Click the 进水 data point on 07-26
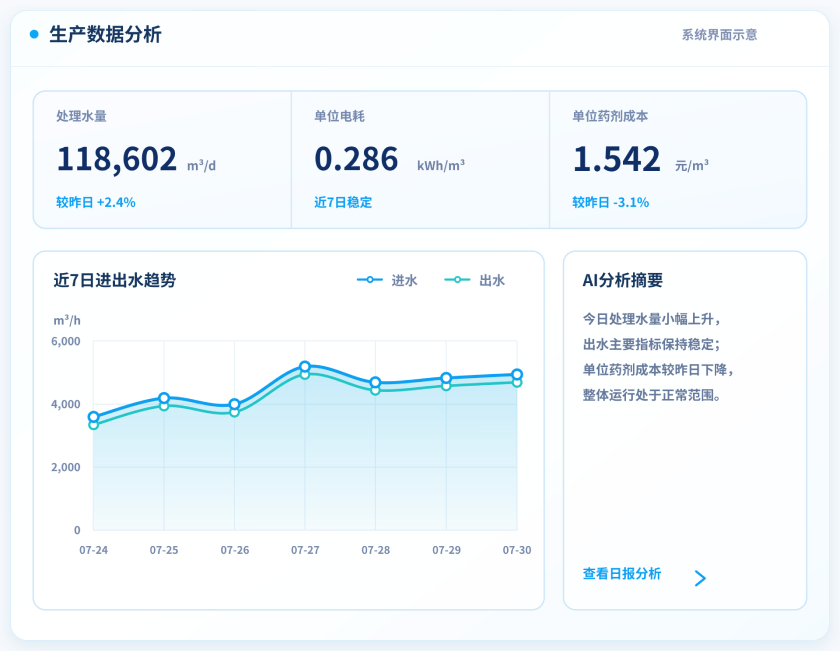Viewport: 840px width, 651px height. pos(234,405)
